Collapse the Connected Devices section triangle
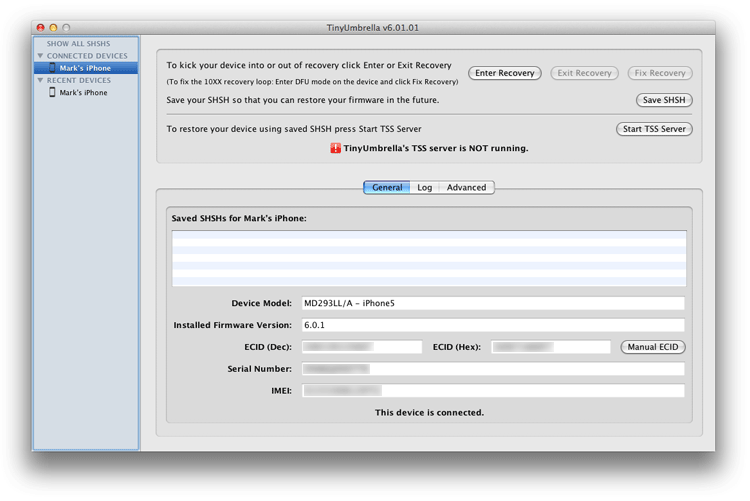The width and height of the screenshot is (750, 501). pyautogui.click(x=40, y=56)
